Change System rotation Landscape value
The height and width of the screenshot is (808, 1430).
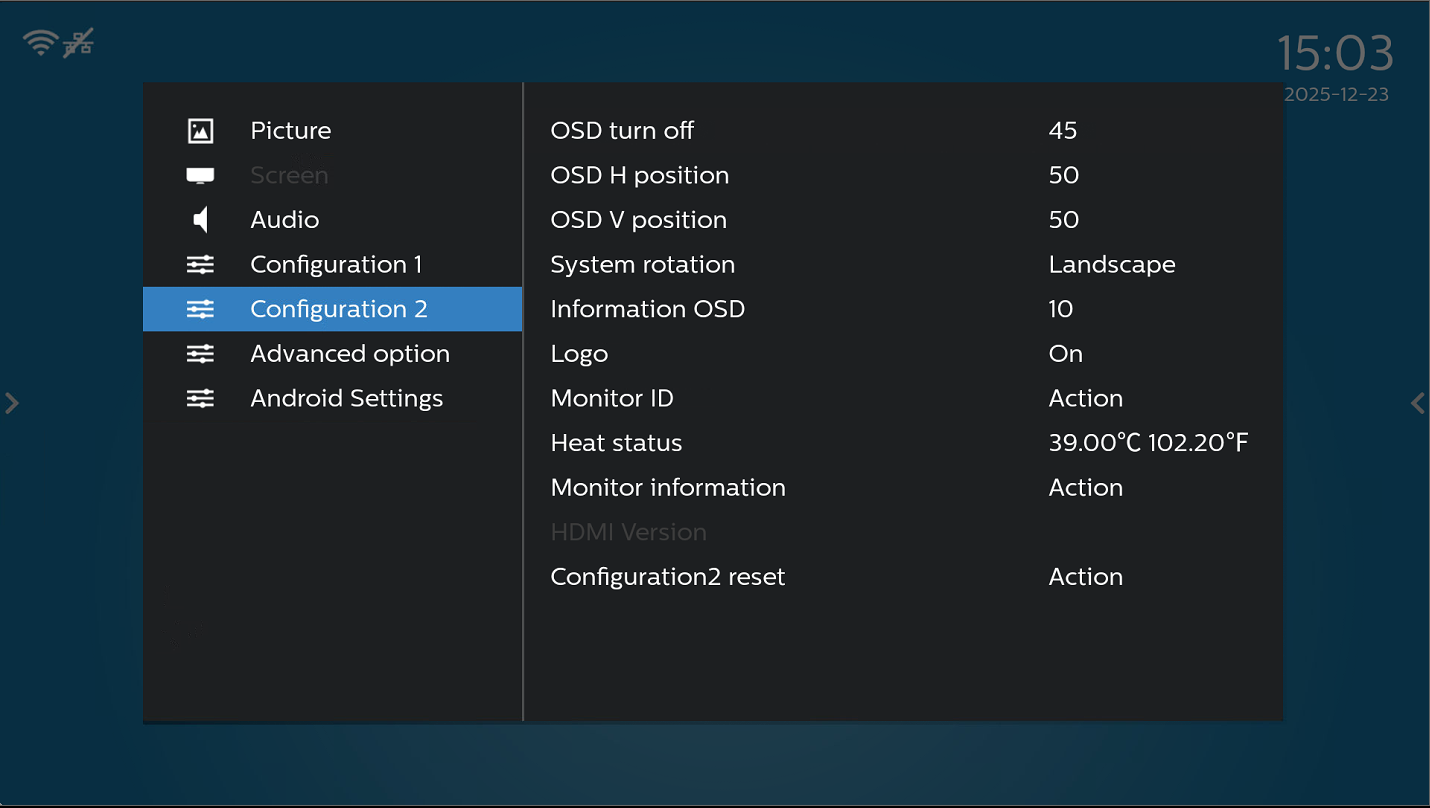(1111, 265)
